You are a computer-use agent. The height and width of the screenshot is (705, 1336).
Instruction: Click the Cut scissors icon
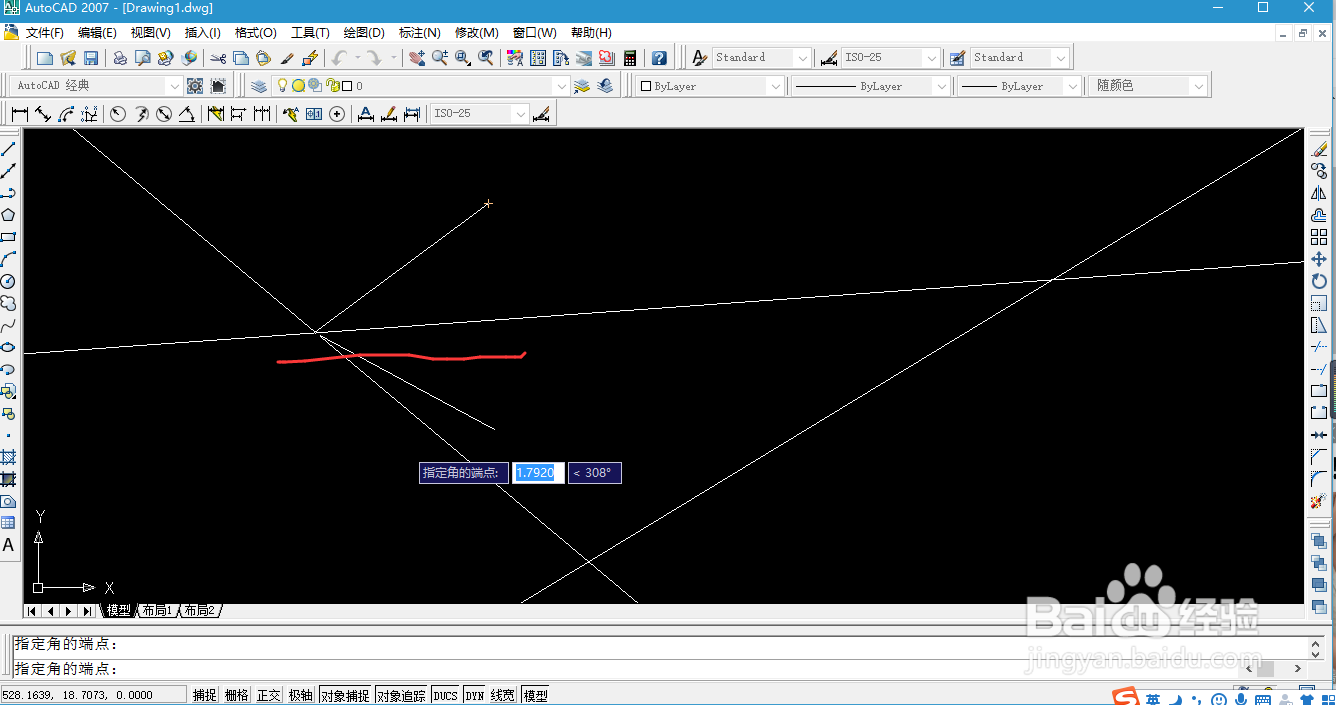217,58
